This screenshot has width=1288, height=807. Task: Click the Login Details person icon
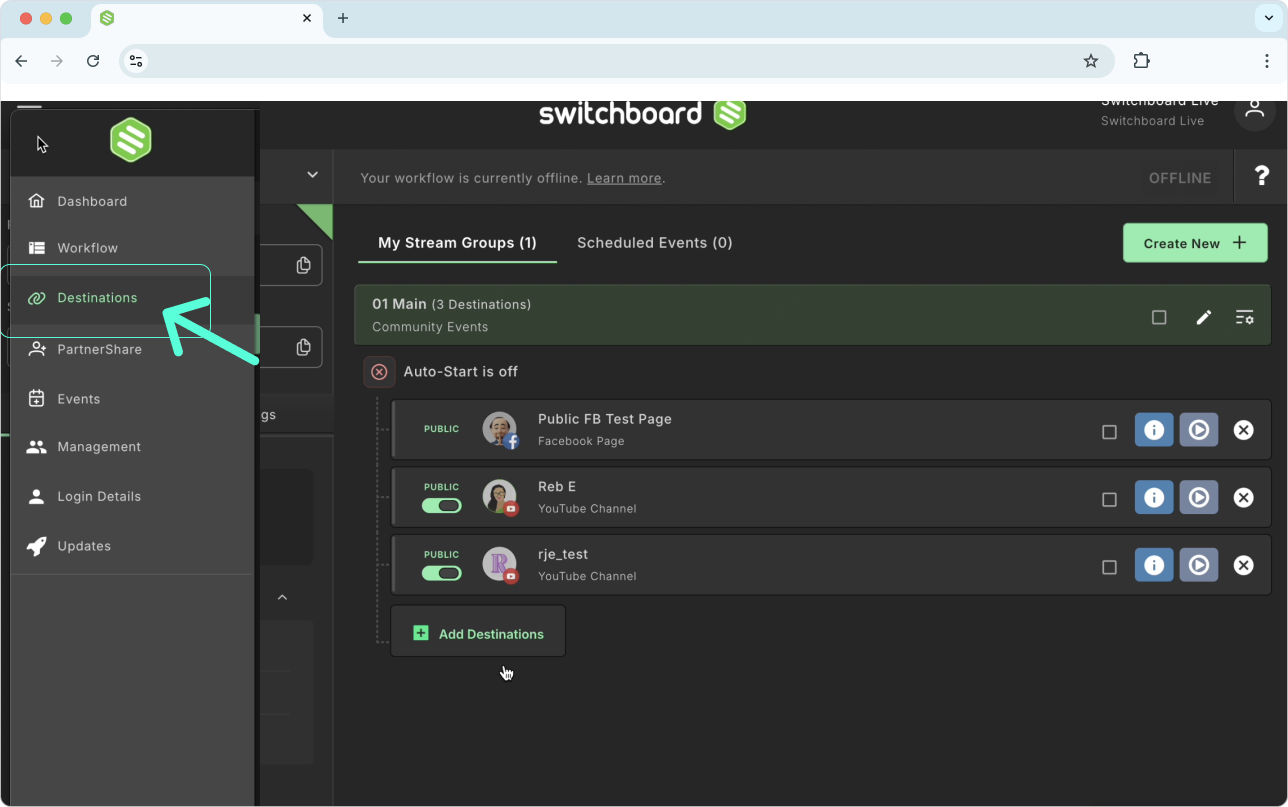pos(37,496)
